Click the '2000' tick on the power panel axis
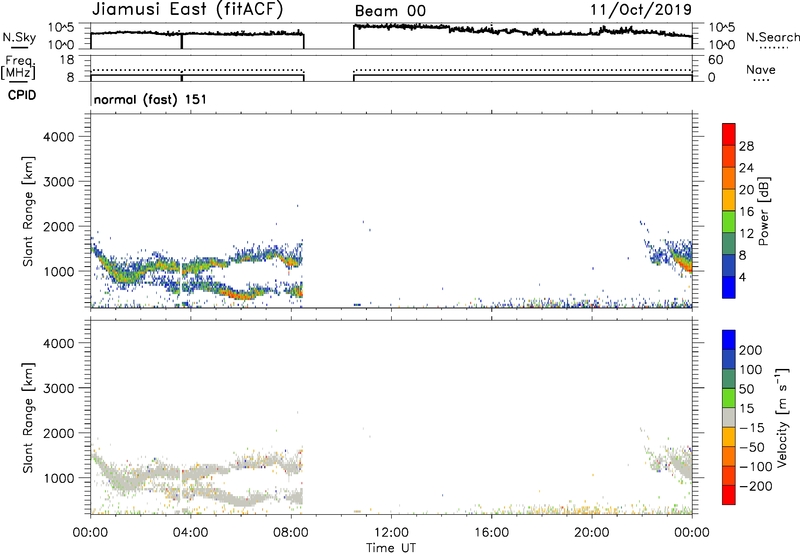 pos(58,226)
